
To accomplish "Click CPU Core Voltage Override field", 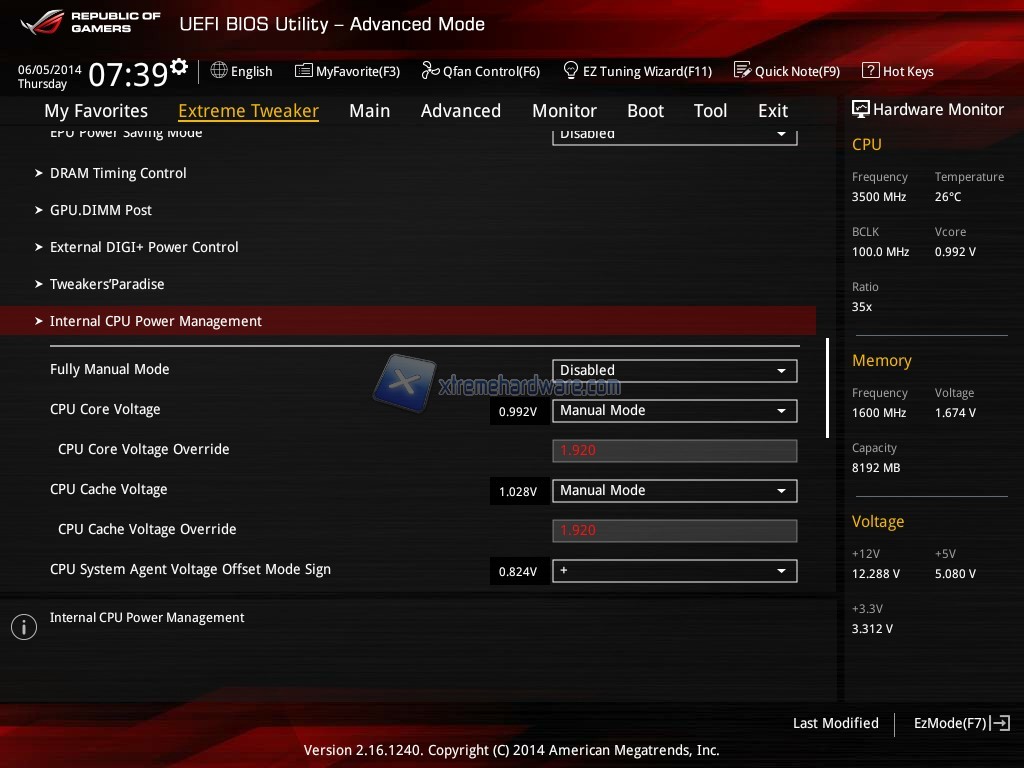I will [x=674, y=451].
